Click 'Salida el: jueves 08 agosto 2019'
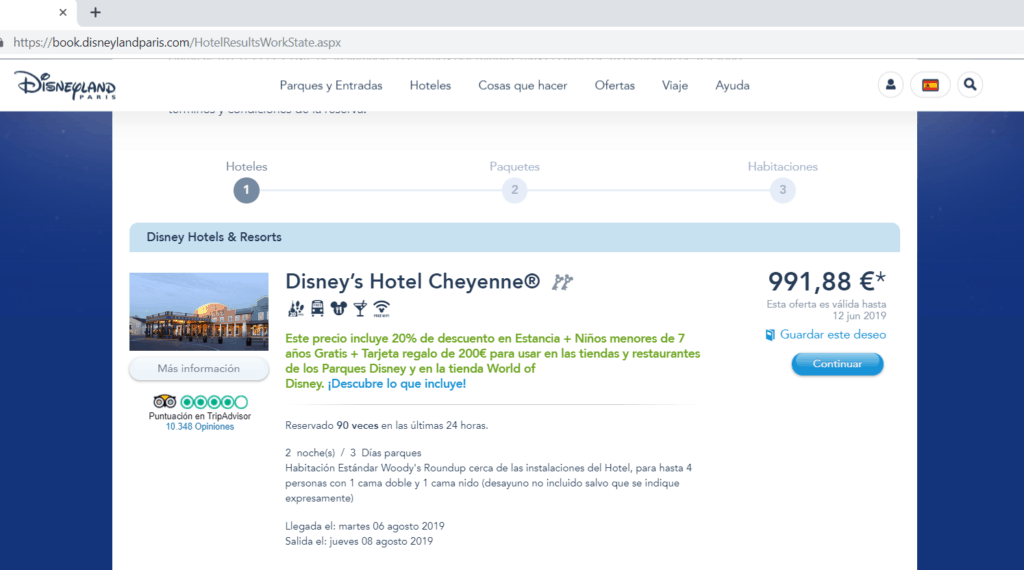 click(359, 541)
